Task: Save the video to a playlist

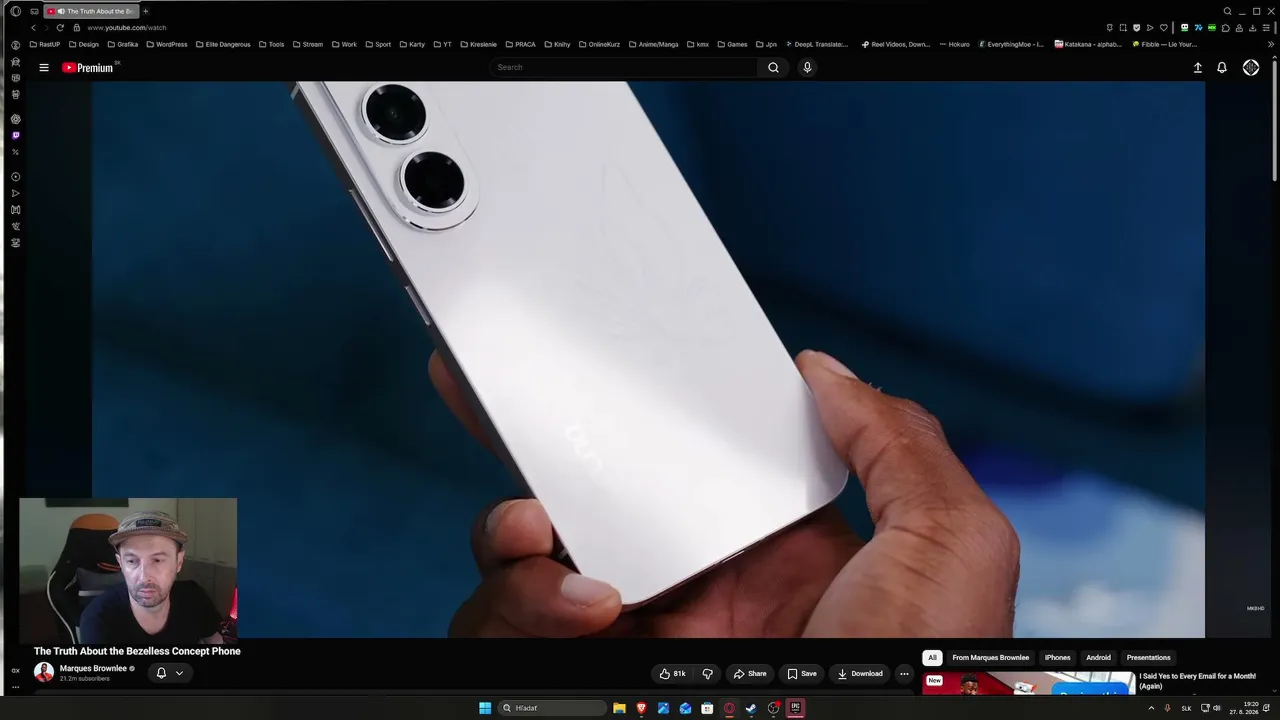Action: (802, 674)
